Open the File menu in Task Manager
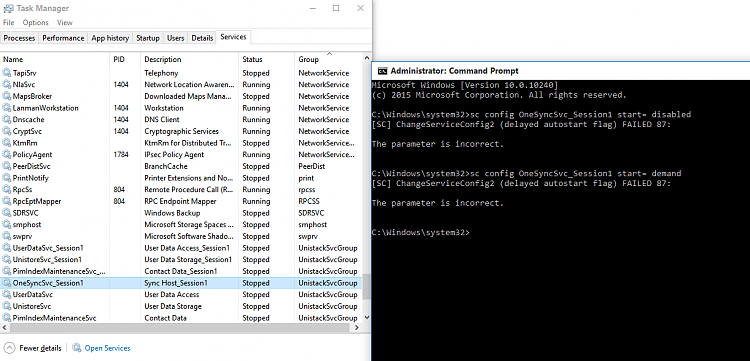The image size is (750, 361). tap(9, 22)
